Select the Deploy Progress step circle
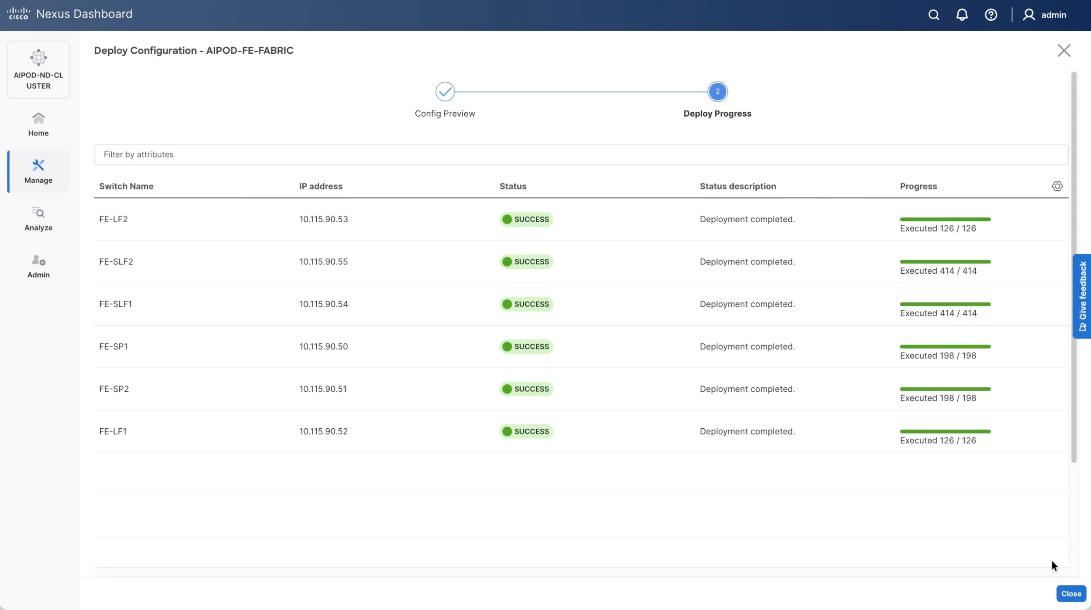 point(717,92)
